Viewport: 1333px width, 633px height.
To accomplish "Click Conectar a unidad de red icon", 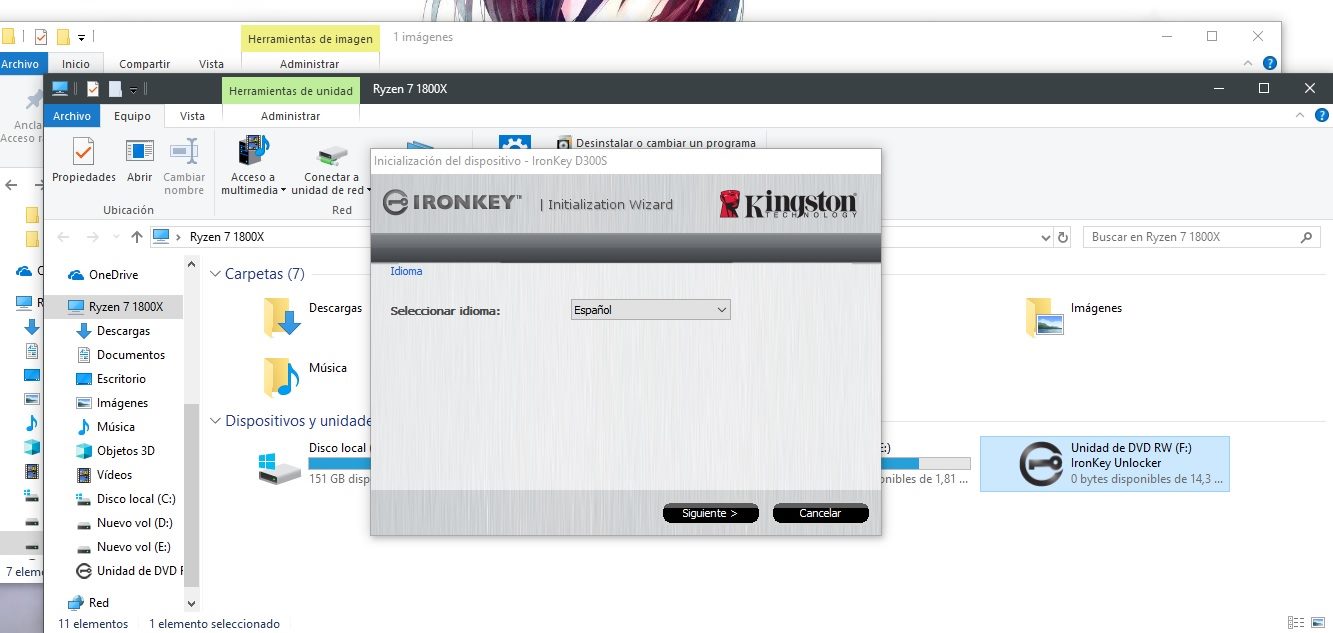I will tap(332, 160).
